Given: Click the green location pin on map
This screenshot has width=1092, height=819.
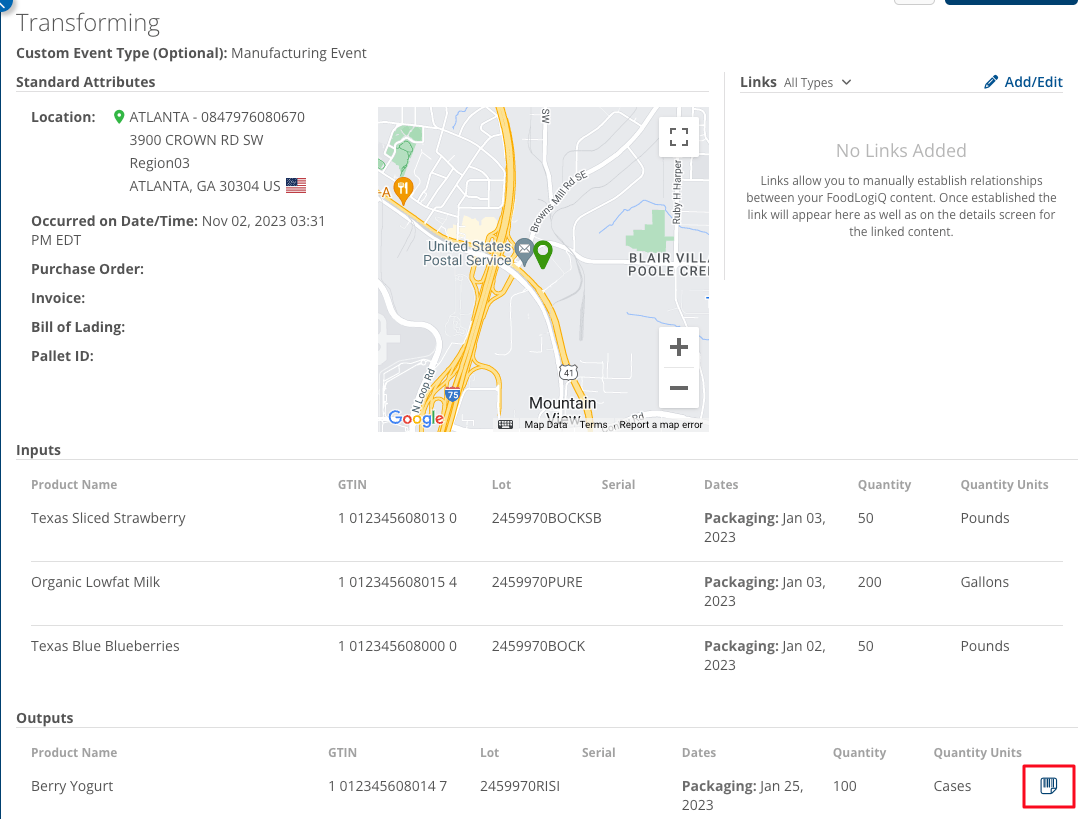Looking at the screenshot, I should coord(542,253).
